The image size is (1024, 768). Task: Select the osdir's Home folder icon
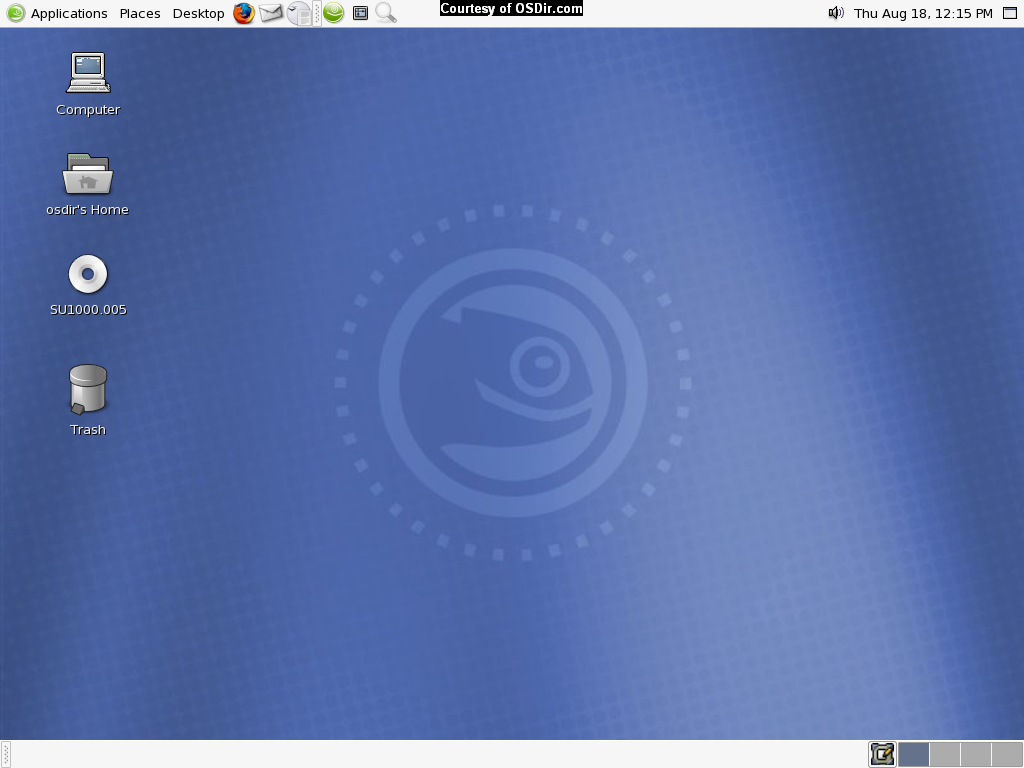click(88, 184)
